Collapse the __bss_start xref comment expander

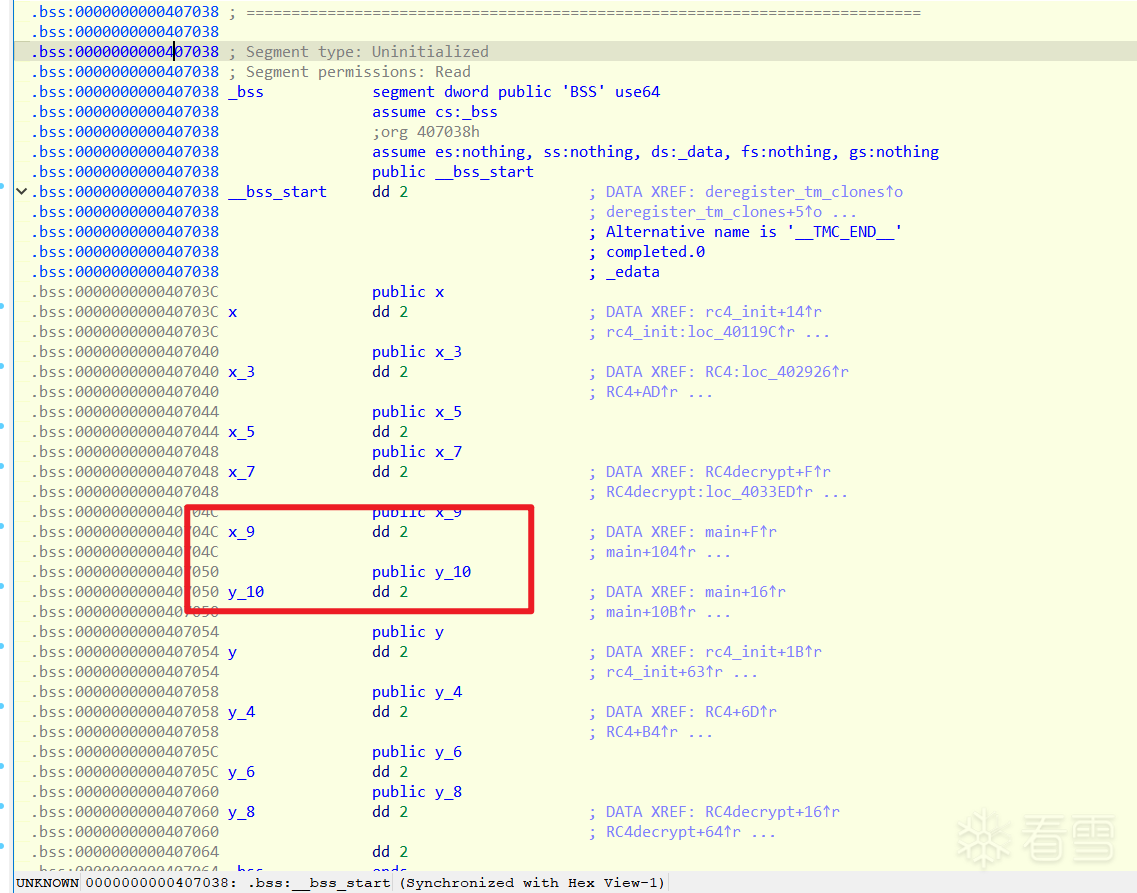(22, 191)
